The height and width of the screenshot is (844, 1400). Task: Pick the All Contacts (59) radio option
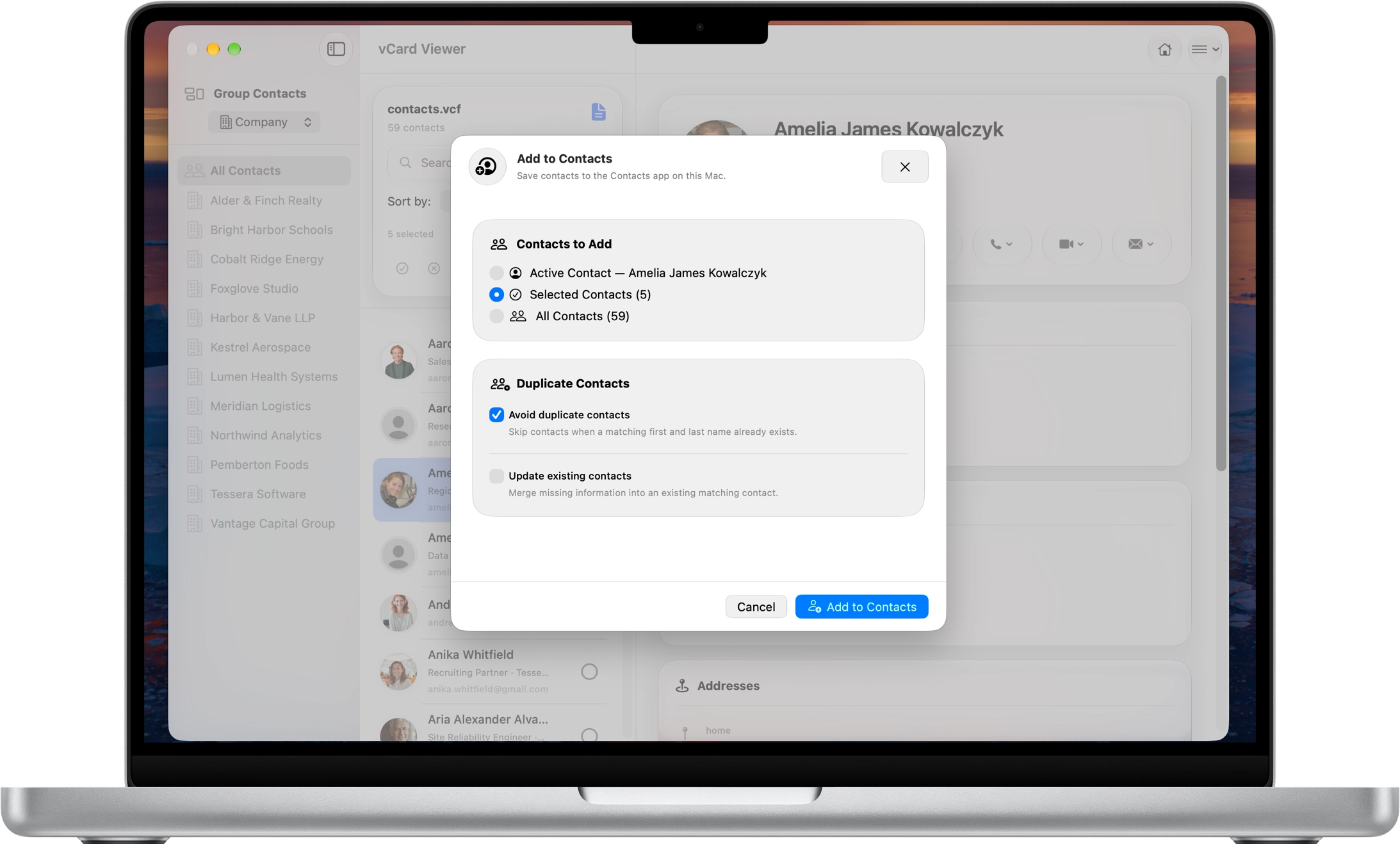tap(496, 316)
